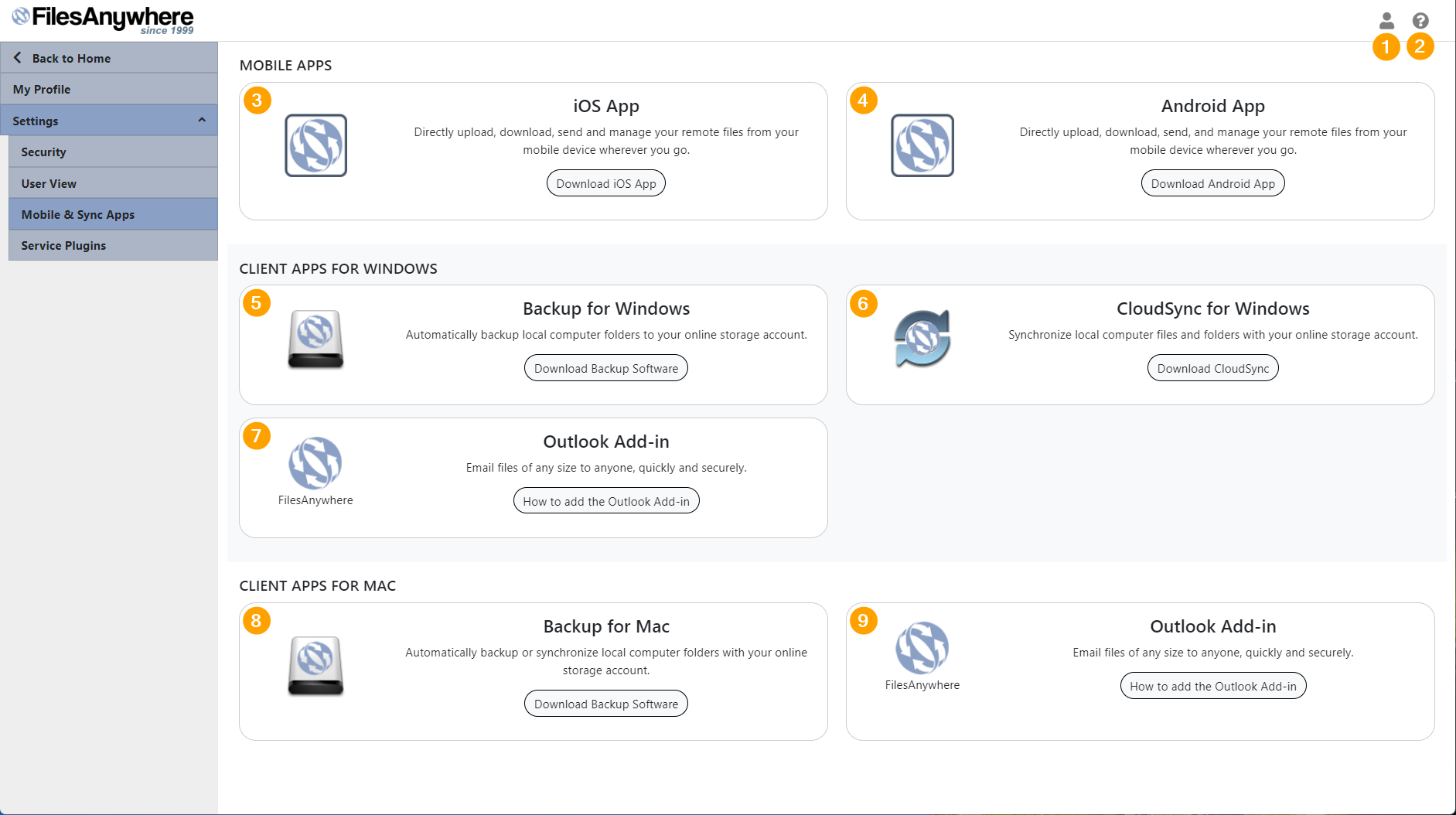Click Download Android App button
This screenshot has height=815, width=1456.
click(x=1213, y=183)
